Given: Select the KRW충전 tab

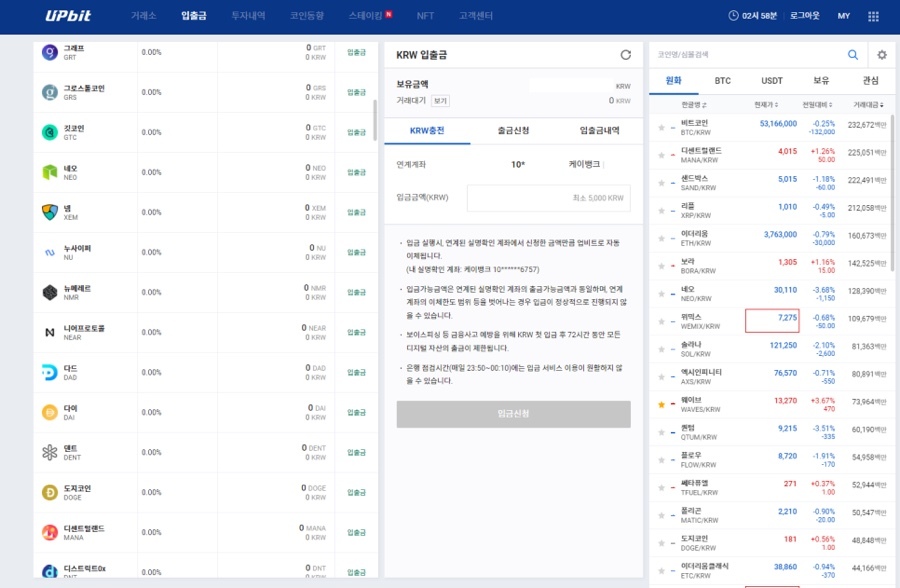Looking at the screenshot, I should point(427,130).
